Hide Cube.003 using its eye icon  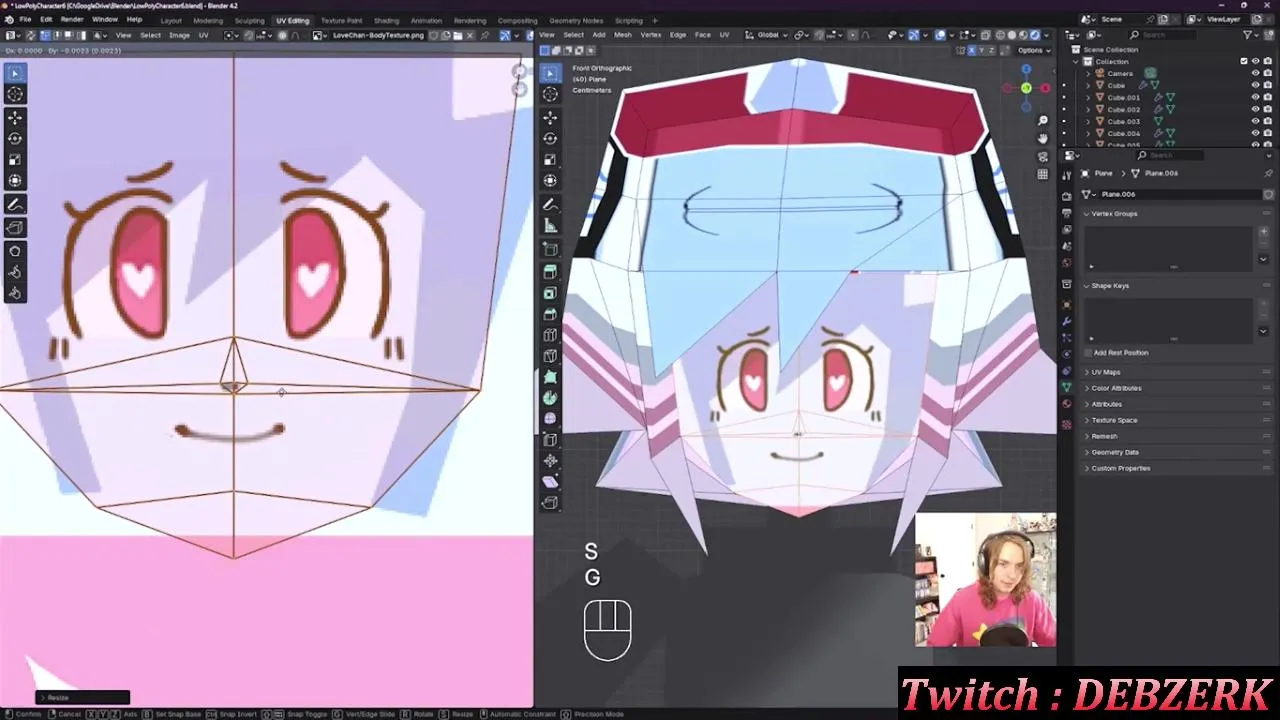[1255, 121]
